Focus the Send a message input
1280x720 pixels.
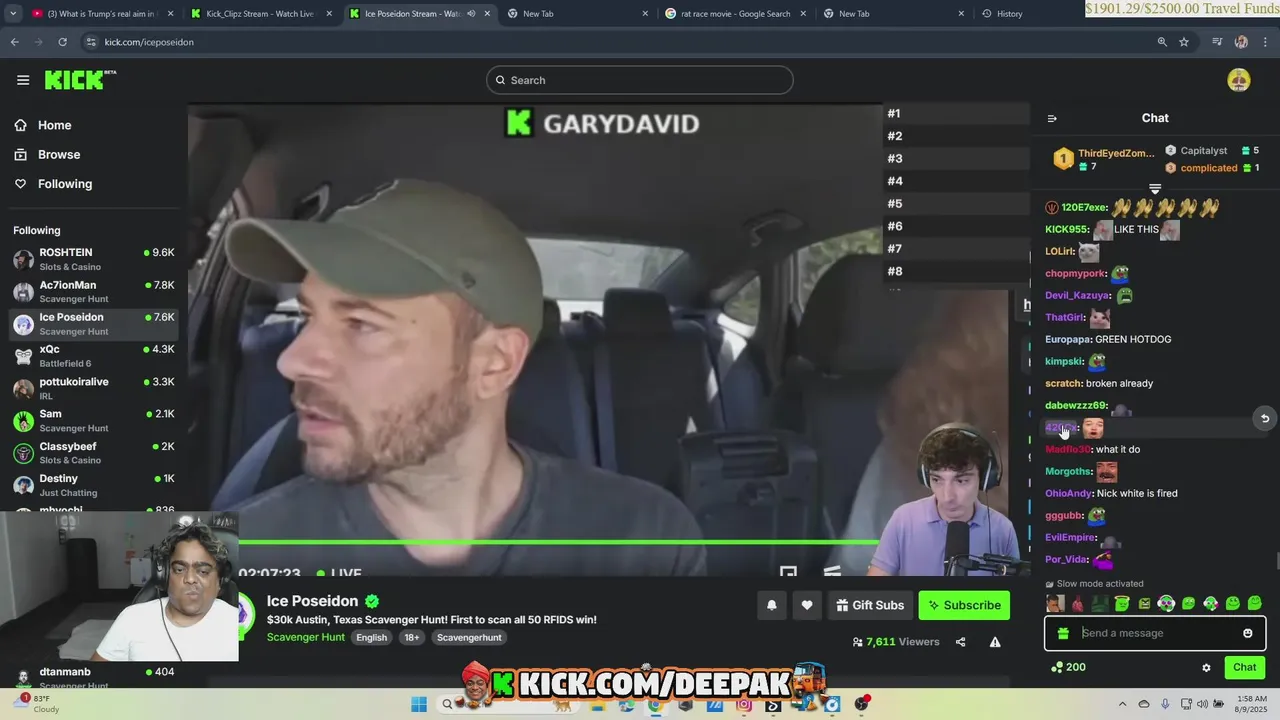(x=1157, y=633)
